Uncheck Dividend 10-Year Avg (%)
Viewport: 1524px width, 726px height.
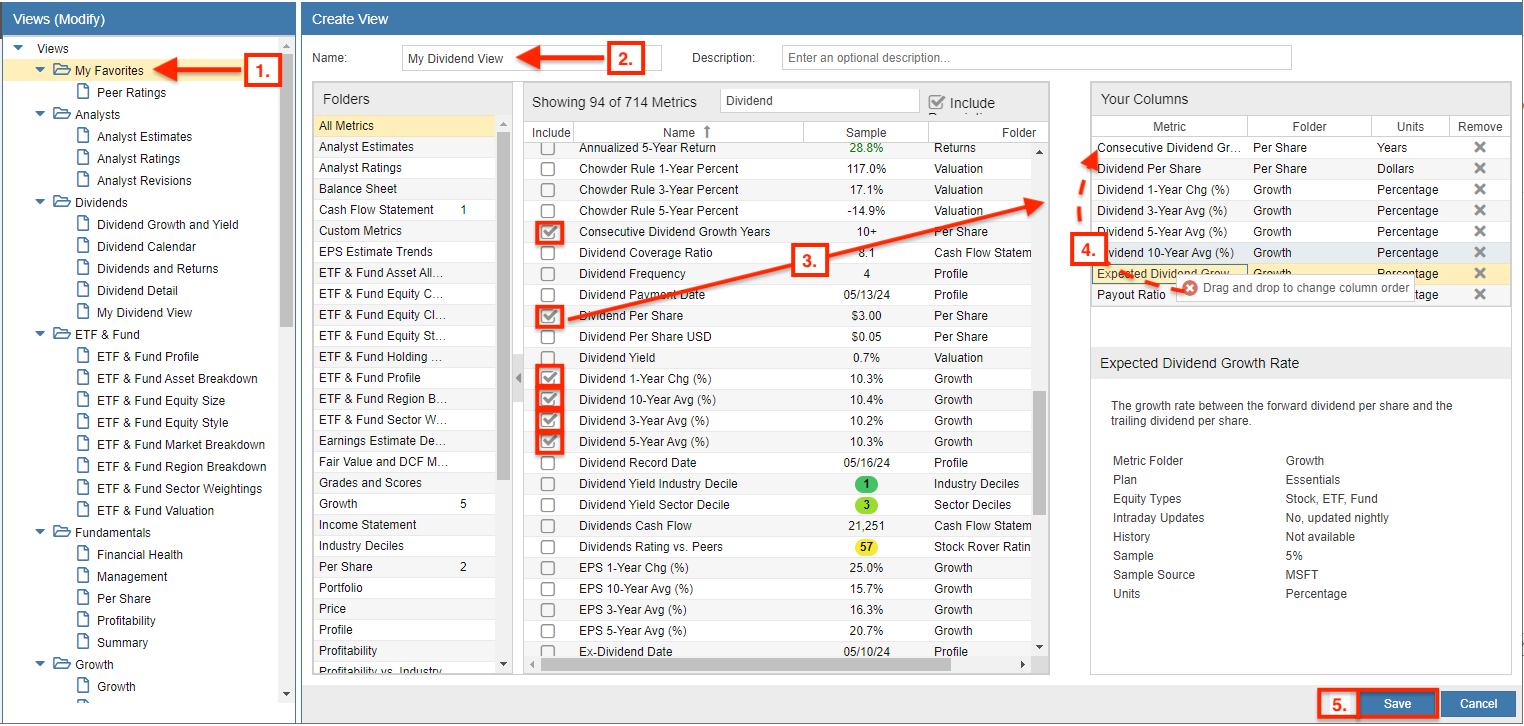pyautogui.click(x=548, y=400)
